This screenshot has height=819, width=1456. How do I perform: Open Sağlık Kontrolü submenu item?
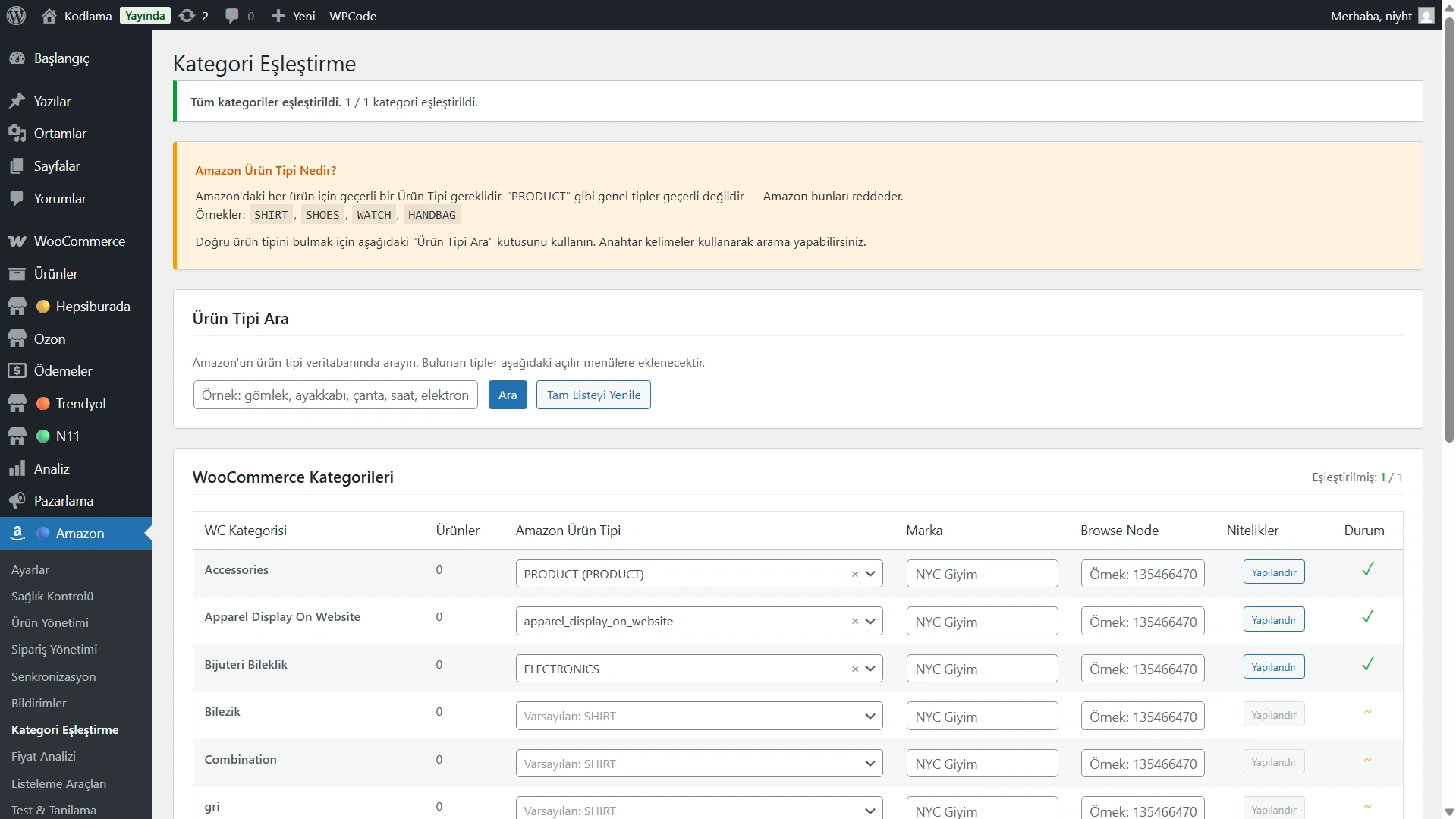pos(52,597)
